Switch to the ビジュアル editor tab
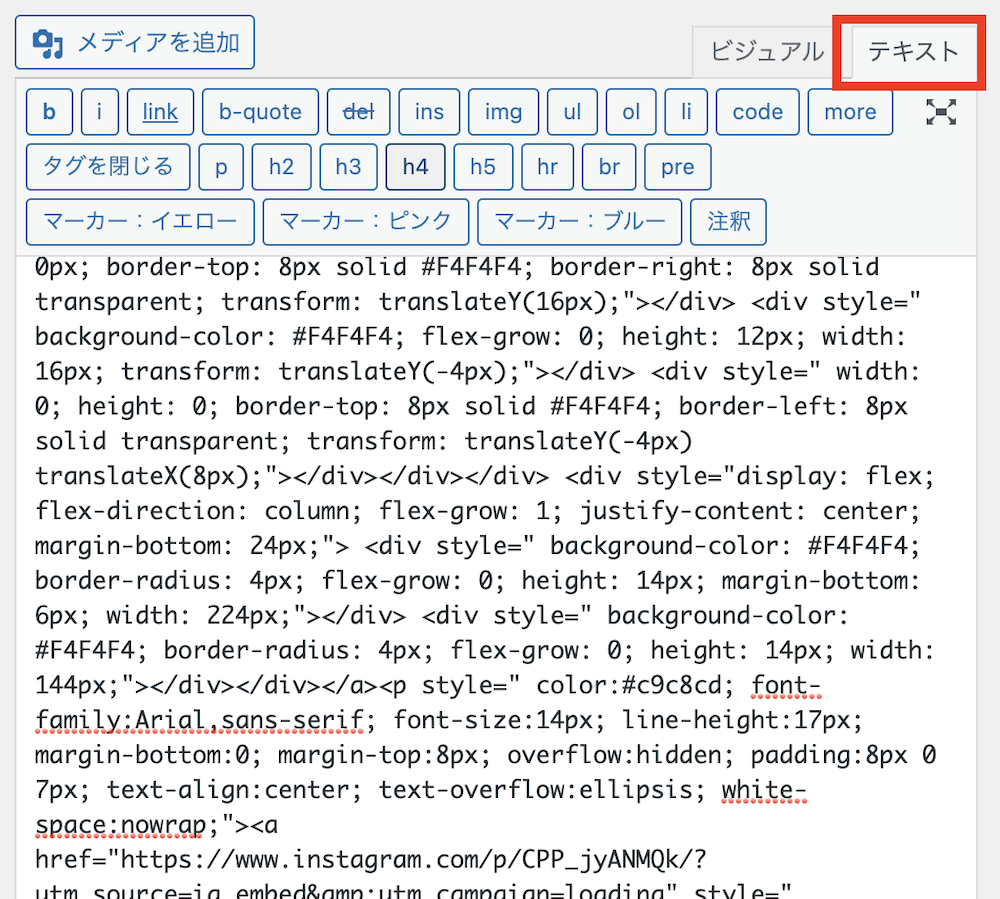 [x=767, y=51]
